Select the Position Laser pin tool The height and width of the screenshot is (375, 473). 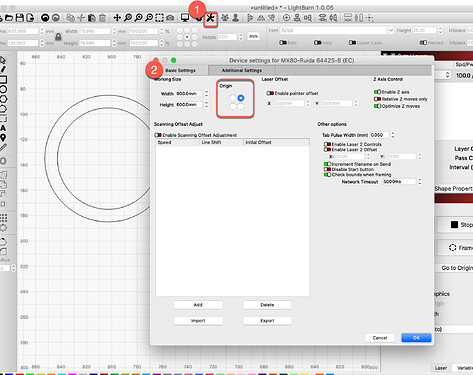tap(3, 137)
